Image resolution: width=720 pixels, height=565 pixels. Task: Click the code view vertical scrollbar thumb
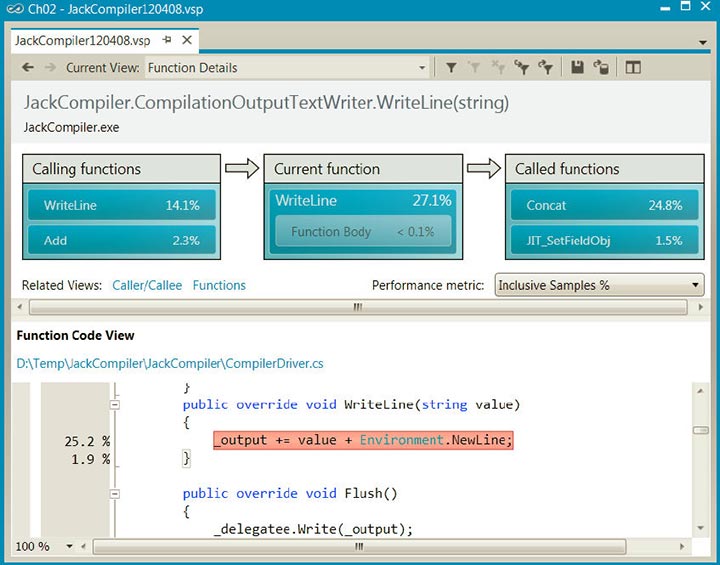pyautogui.click(x=701, y=430)
